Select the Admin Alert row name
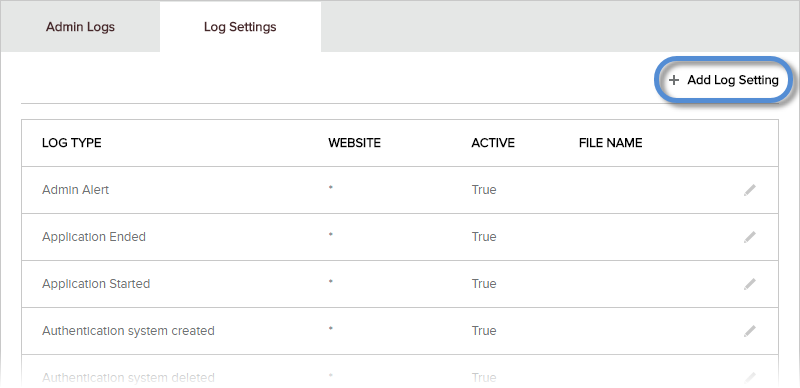 [x=76, y=190]
